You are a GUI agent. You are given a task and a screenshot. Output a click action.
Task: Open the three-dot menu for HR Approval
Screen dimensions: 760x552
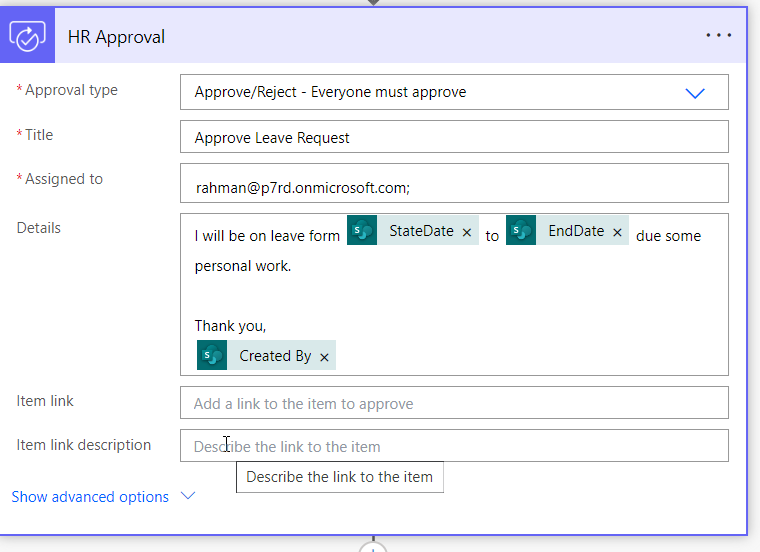pos(719,35)
